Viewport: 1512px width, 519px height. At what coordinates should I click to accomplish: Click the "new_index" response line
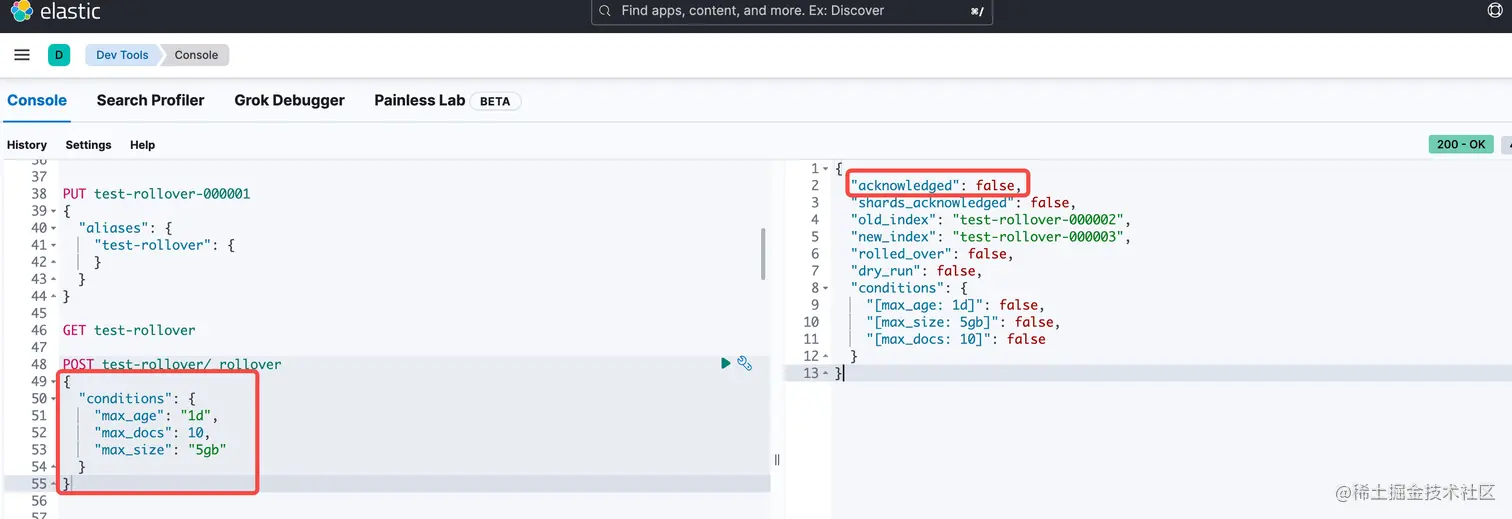pyautogui.click(x=990, y=237)
